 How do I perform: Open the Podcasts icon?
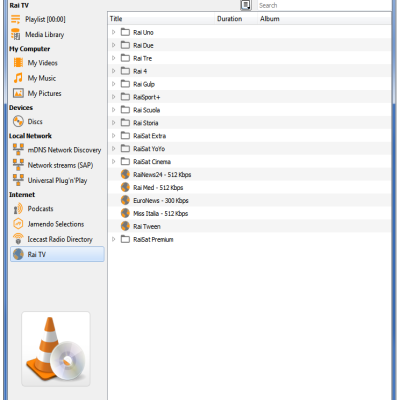pos(18,209)
